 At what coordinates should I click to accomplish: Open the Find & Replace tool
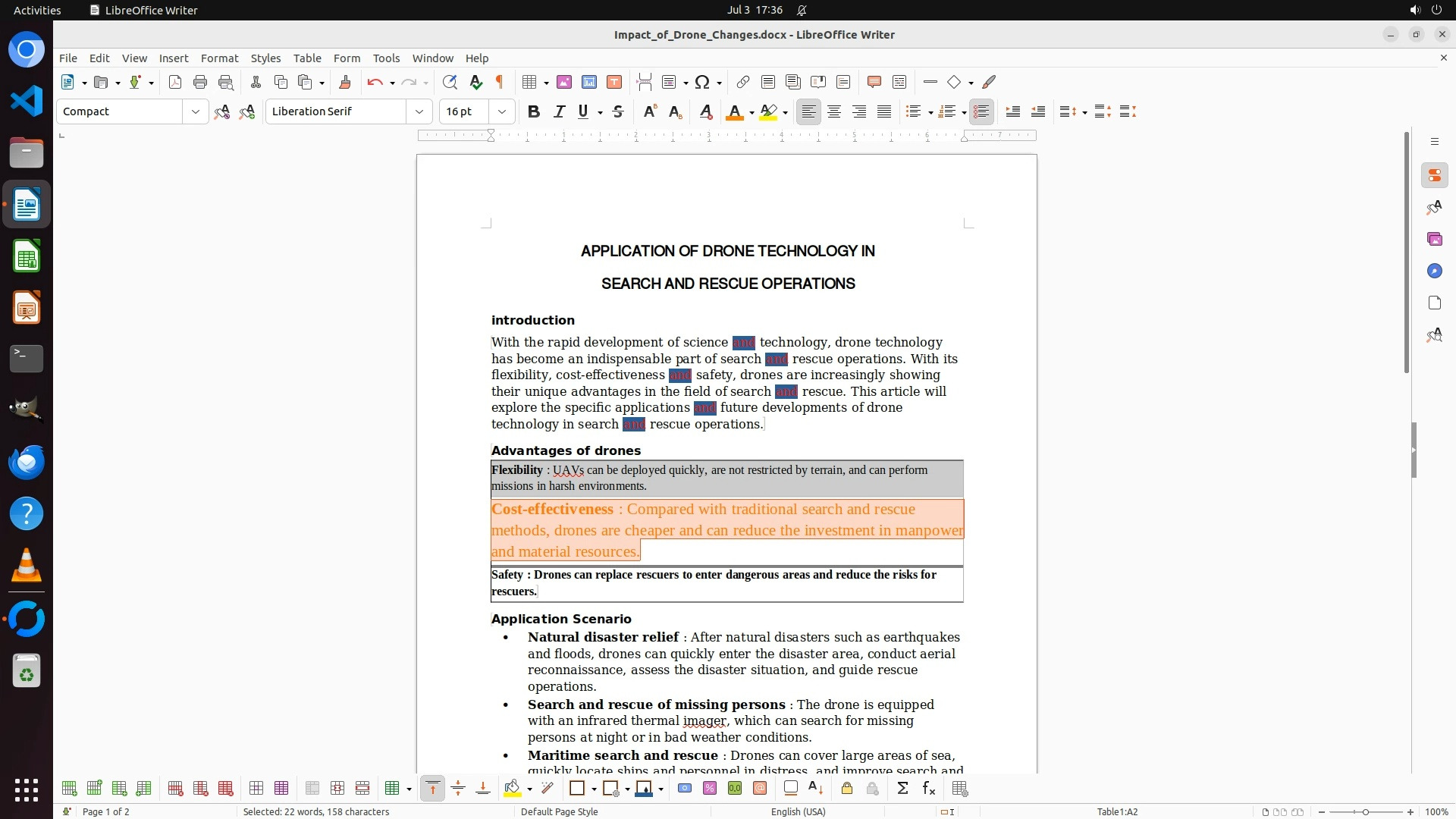pos(450,83)
